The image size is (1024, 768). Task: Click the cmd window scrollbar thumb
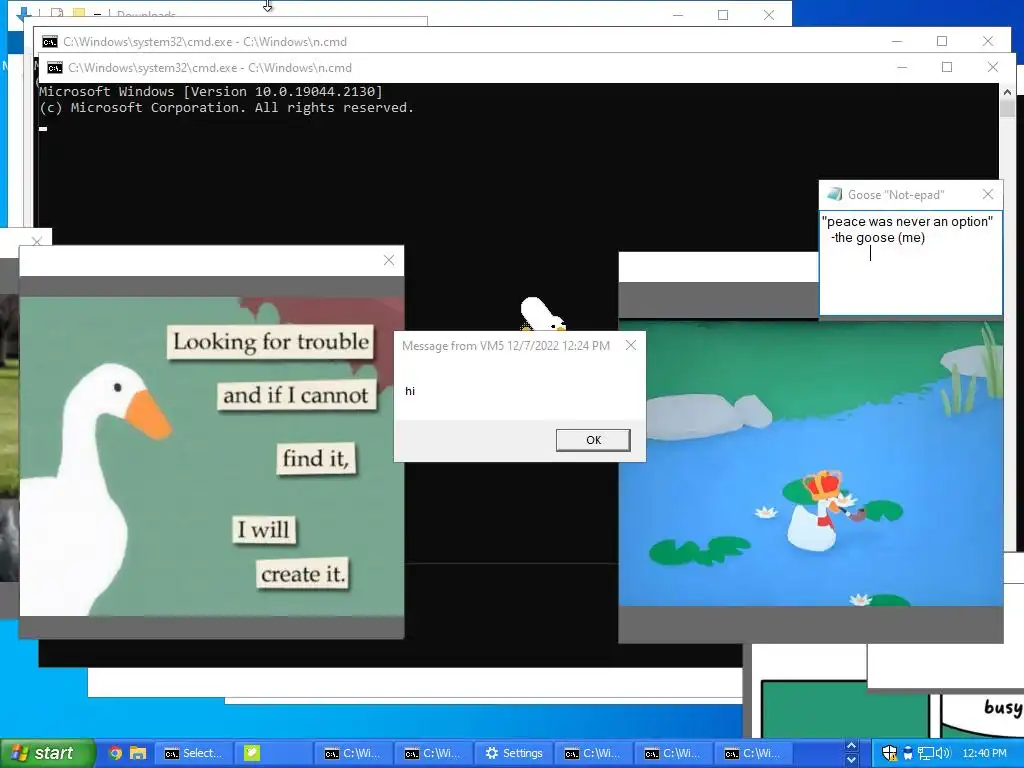tap(1007, 108)
